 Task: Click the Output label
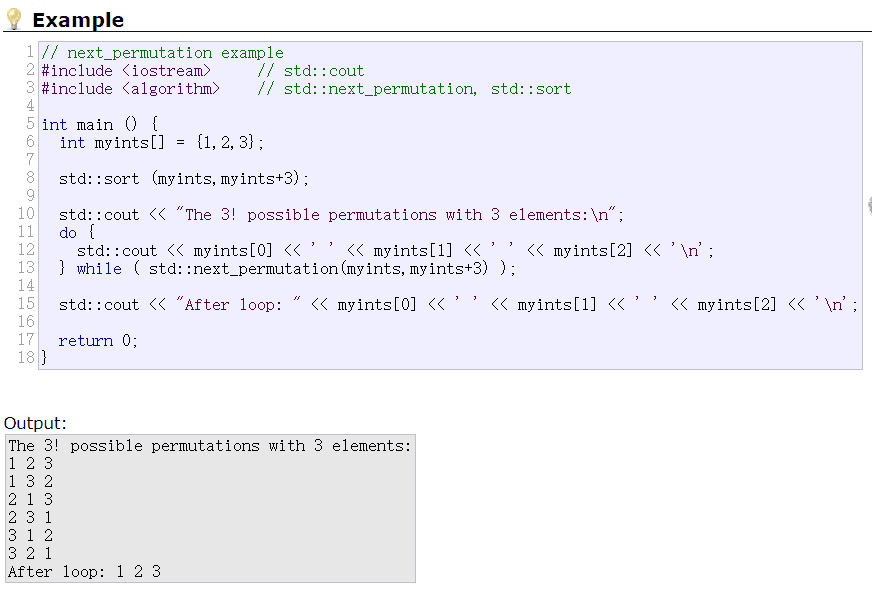click(x=35, y=423)
